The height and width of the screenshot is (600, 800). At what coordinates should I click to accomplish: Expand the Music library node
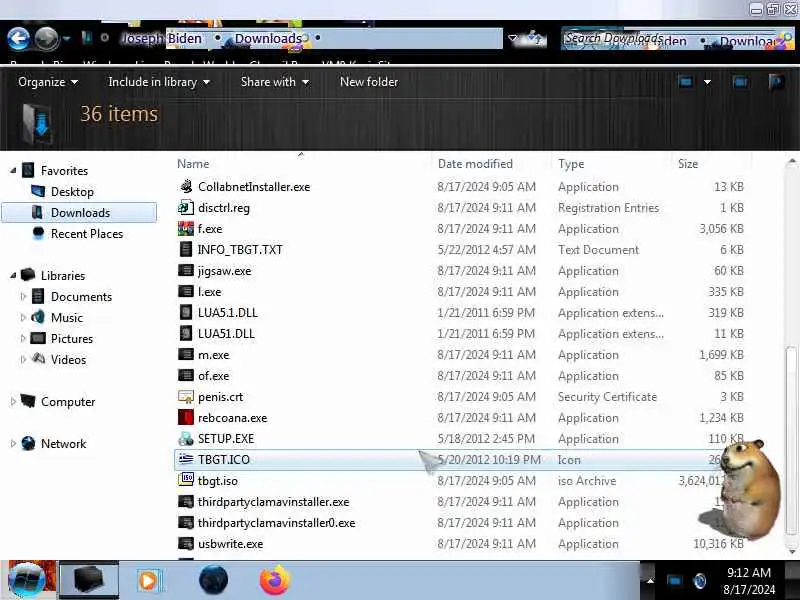[23, 317]
